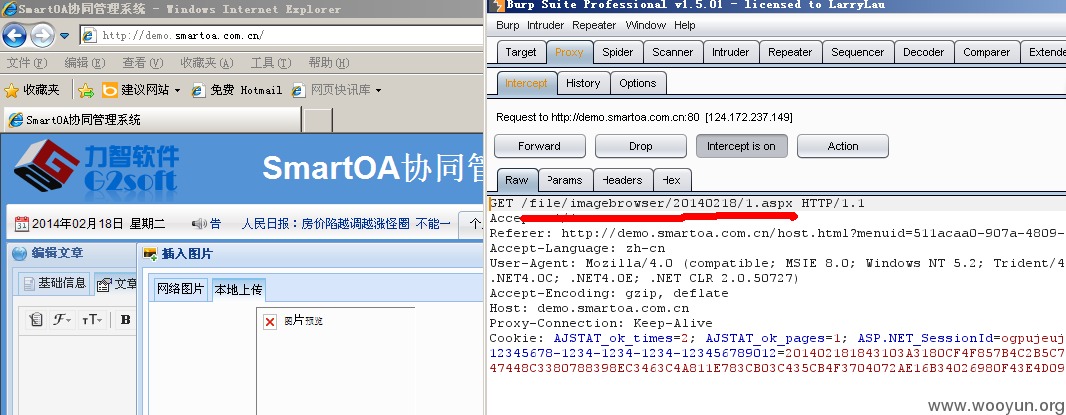Expand the recent pages dropdown arrow

tap(65, 35)
